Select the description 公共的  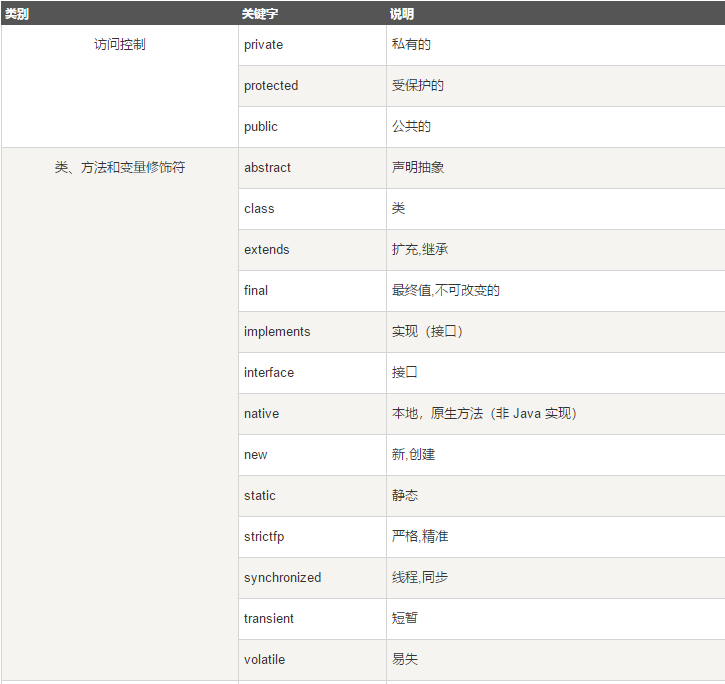point(411,126)
